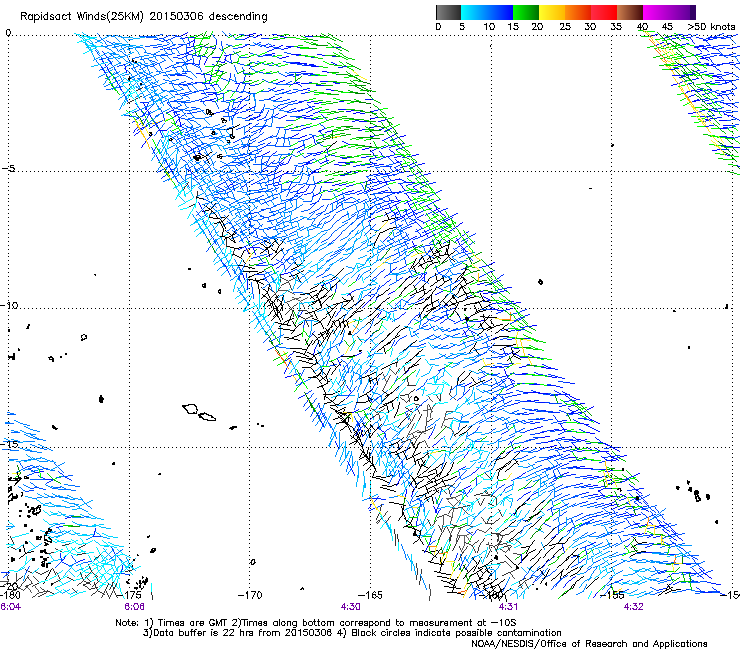Click the latitude label '-15' on the left axis
The height and width of the screenshot is (650, 740).
[x=9, y=444]
